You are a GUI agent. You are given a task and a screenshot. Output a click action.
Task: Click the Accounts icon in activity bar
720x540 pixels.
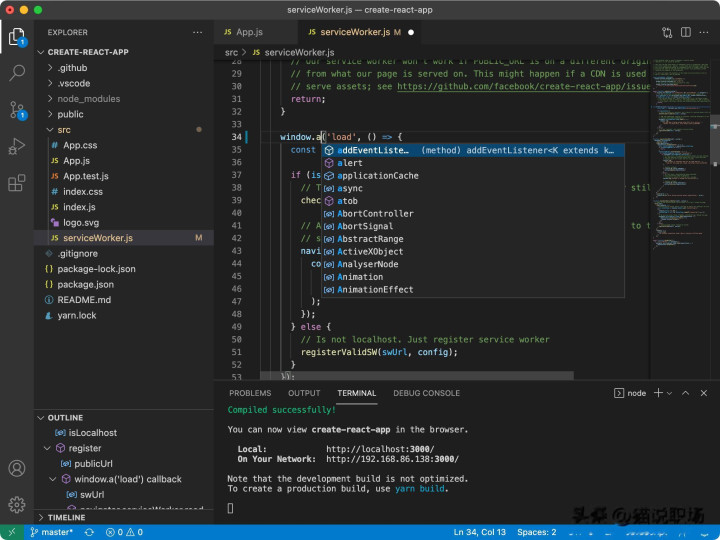coord(17,468)
